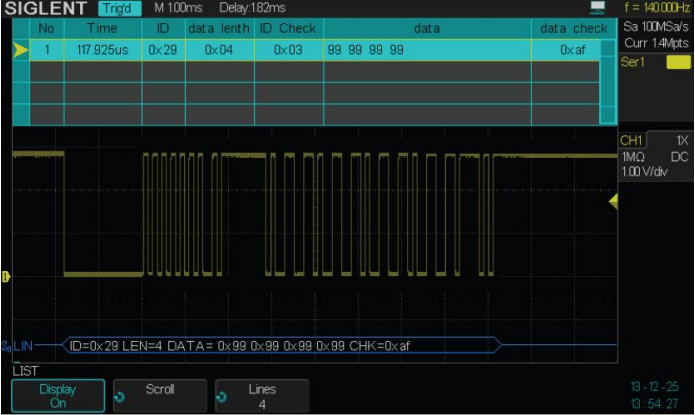The width and height of the screenshot is (695, 415).
Task: Click the data column header
Action: click(x=427, y=28)
